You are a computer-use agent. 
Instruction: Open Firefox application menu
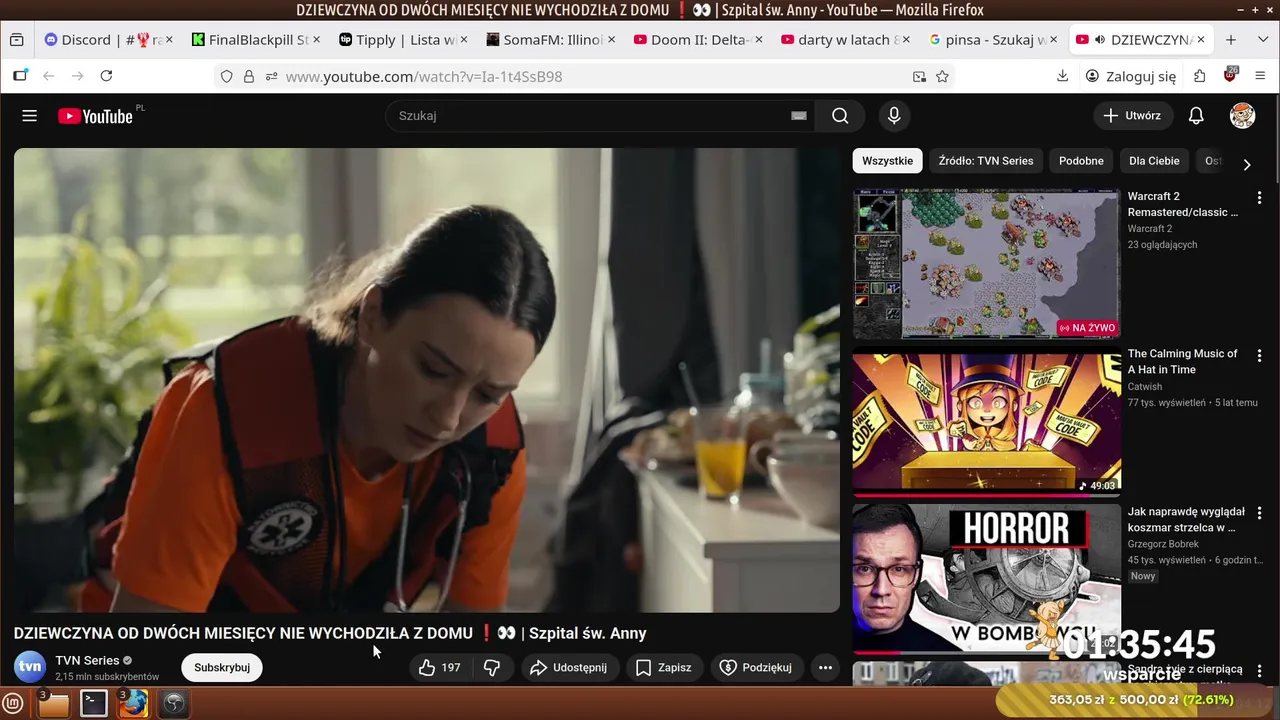pyautogui.click(x=1260, y=76)
